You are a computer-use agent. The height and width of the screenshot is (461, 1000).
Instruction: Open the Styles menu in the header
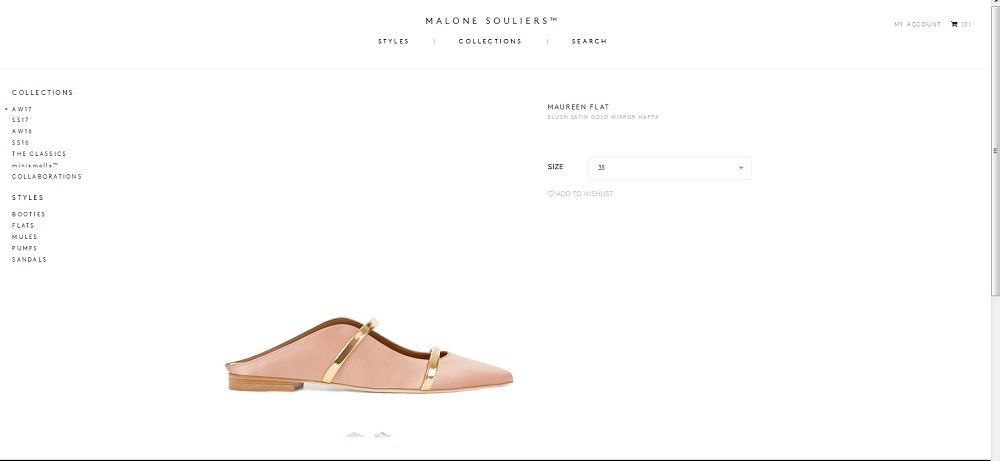tap(393, 41)
